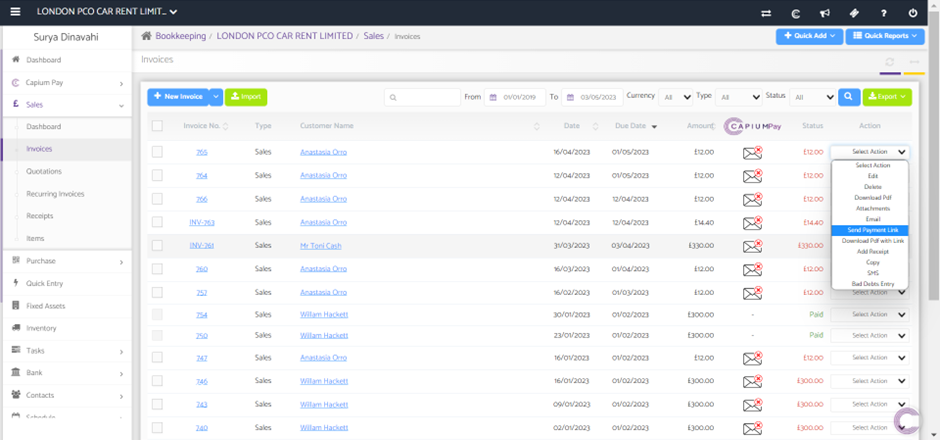Open invoice number 765 link
The height and width of the screenshot is (440, 940).
pos(201,152)
